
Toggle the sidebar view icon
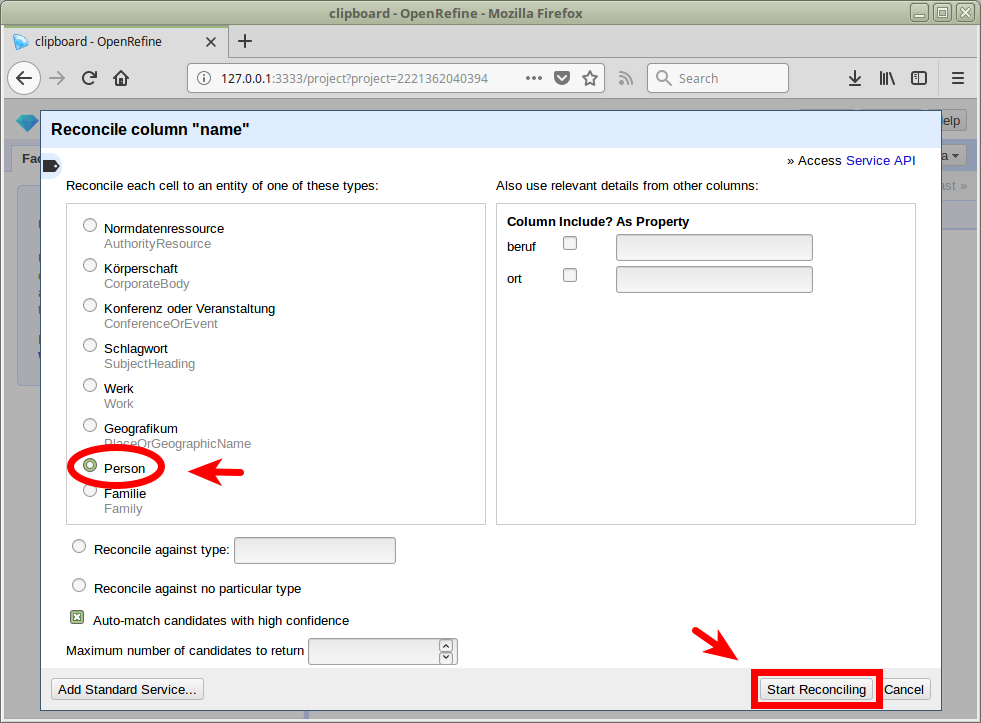click(x=918, y=78)
